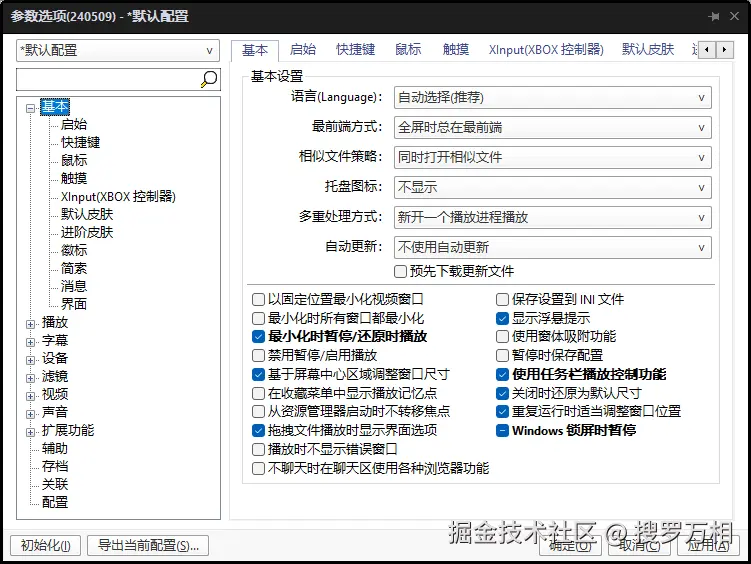The width and height of the screenshot is (751, 564).
Task: Enable 以固定位置最小化视频窗口 checkbox
Action: click(258, 300)
